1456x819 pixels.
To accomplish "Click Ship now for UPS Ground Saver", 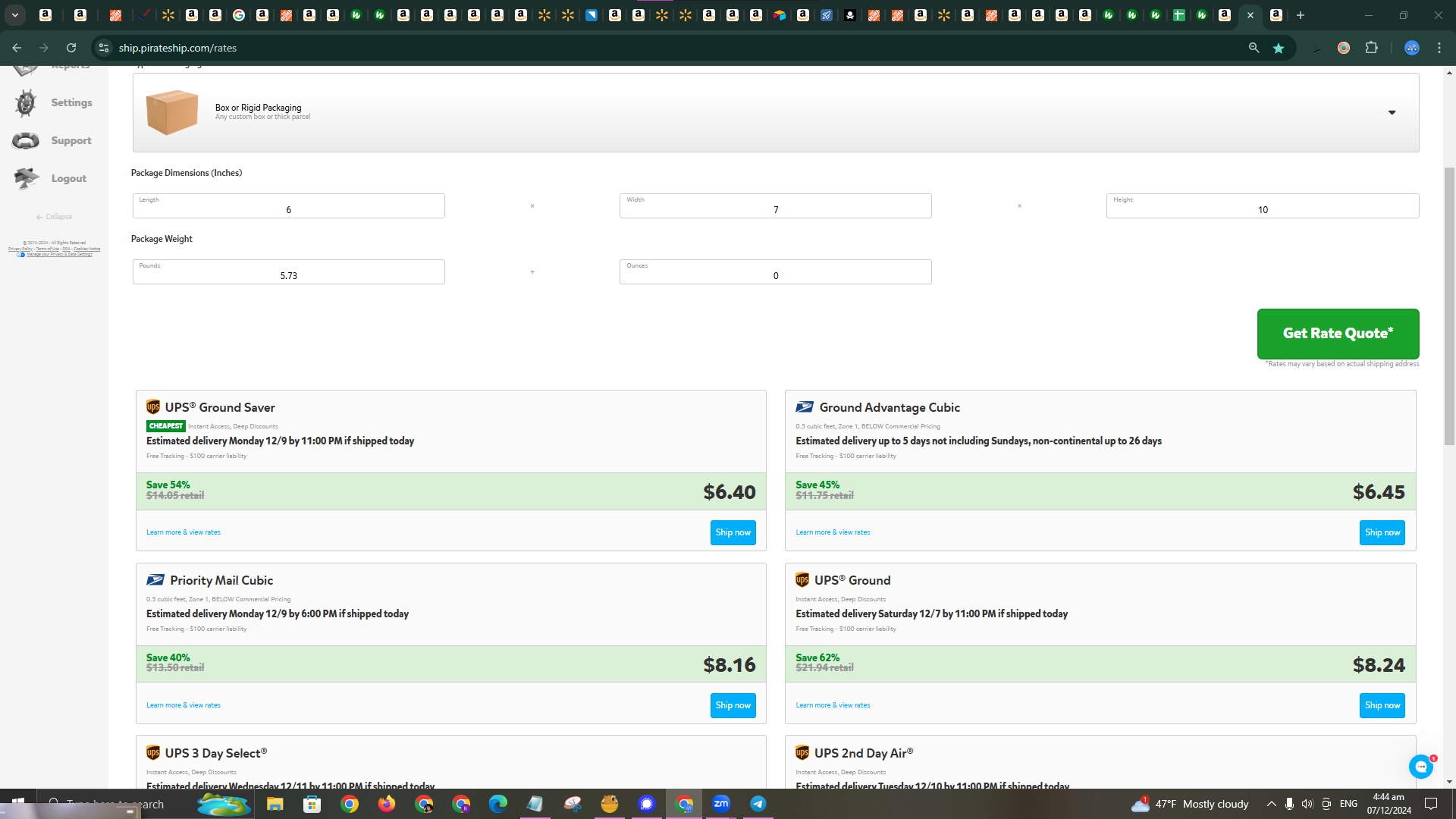I will 733,532.
